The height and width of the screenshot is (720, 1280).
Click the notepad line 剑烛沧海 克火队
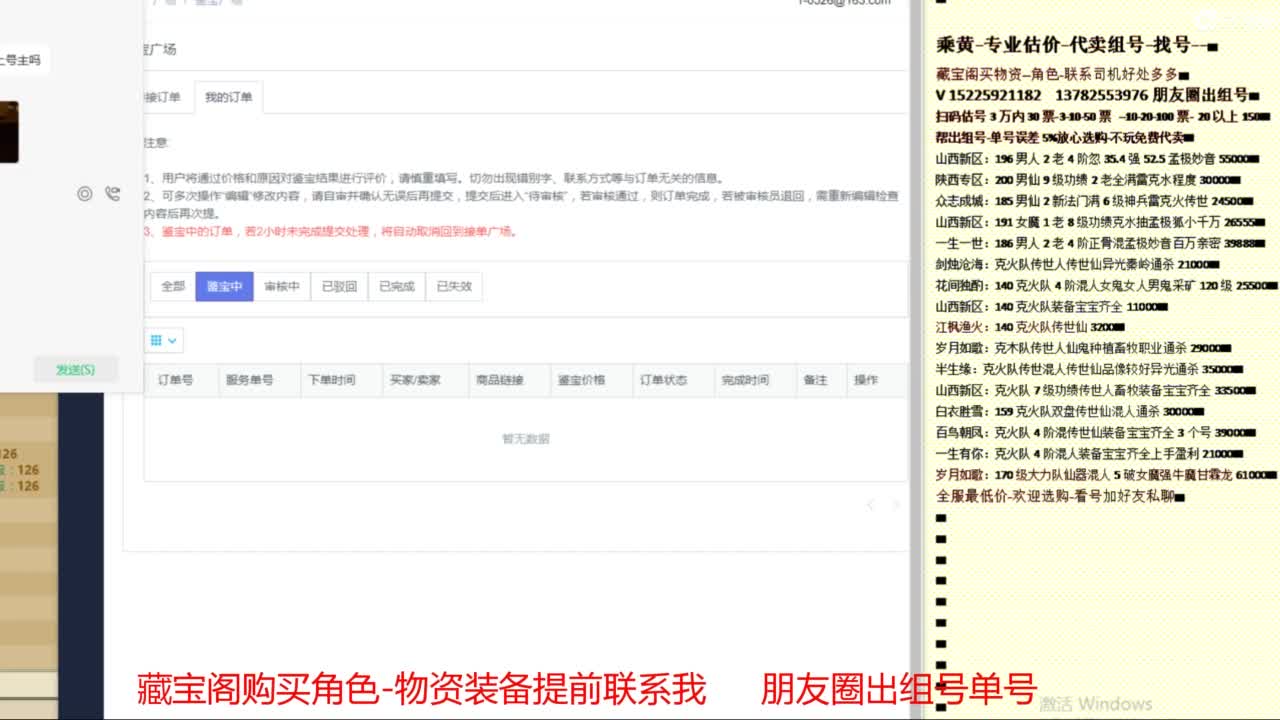tap(1078, 264)
